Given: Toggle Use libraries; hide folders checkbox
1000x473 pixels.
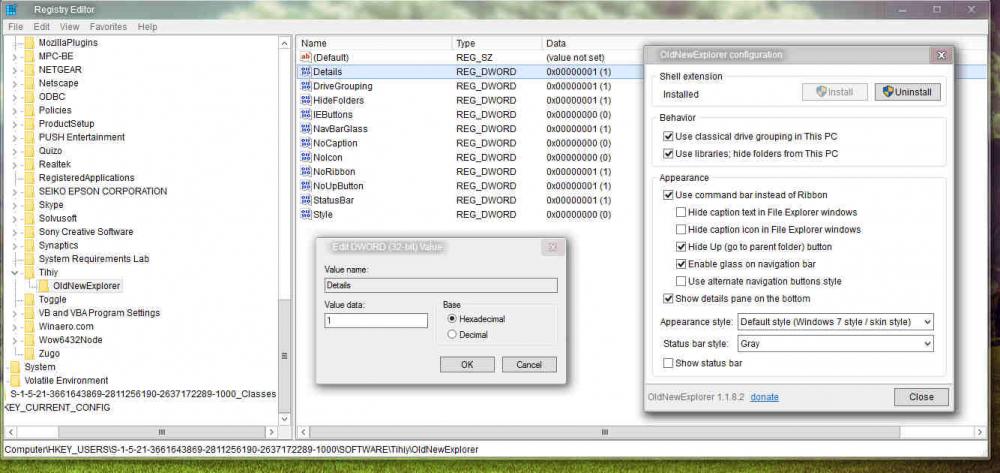Looking at the screenshot, I should coord(668,154).
